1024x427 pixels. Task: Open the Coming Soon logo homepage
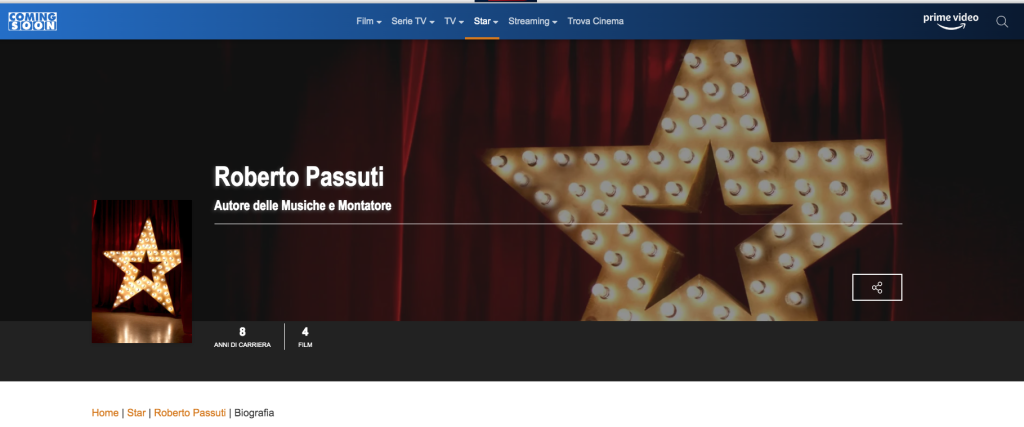[x=33, y=21]
